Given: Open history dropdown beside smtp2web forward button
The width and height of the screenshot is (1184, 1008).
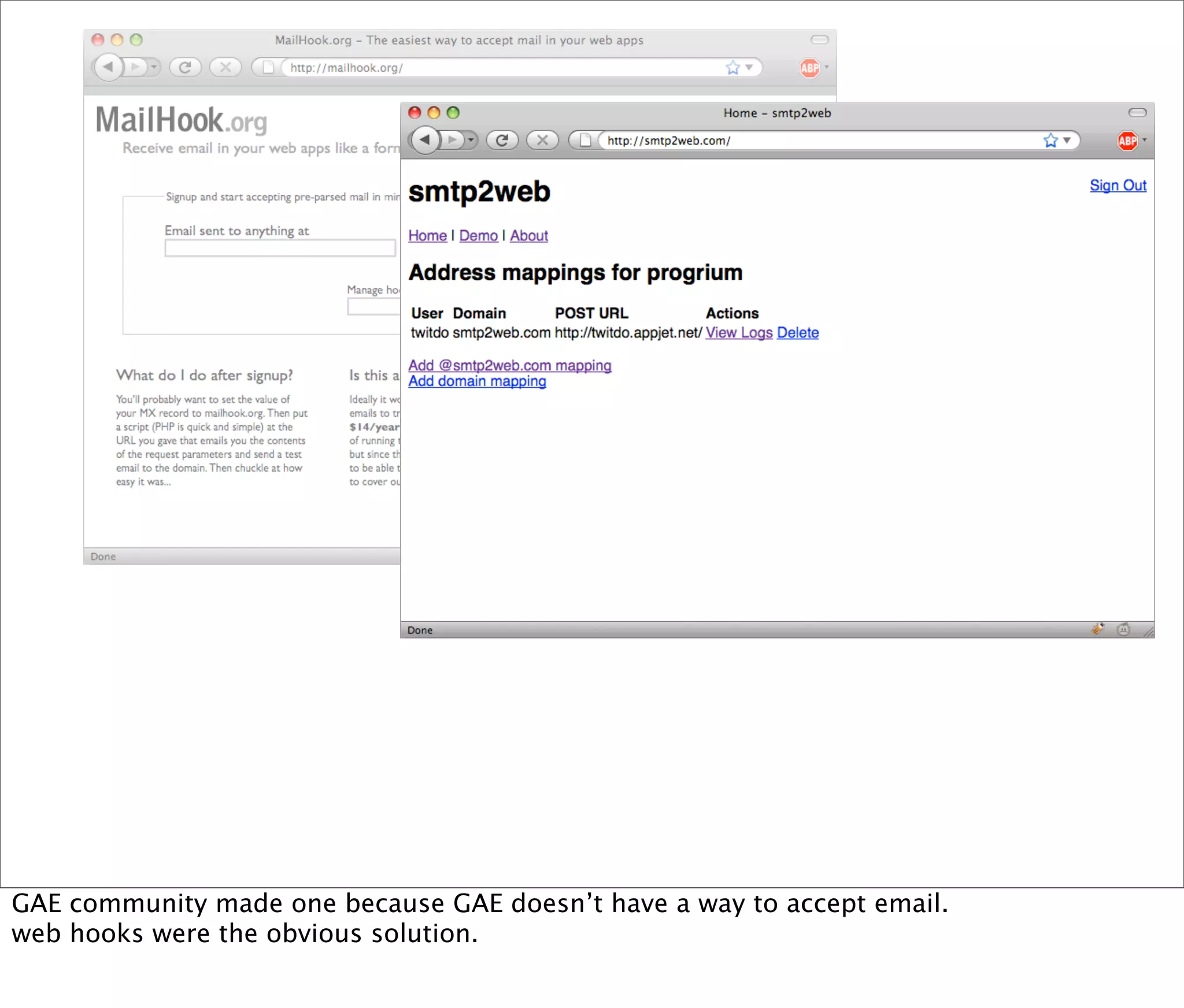Looking at the screenshot, I should tap(471, 140).
